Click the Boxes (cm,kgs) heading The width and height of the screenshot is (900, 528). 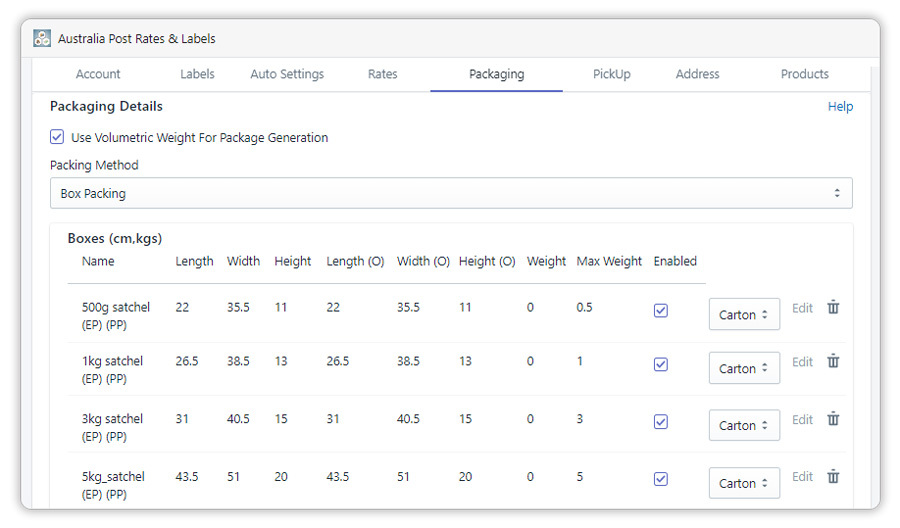115,238
